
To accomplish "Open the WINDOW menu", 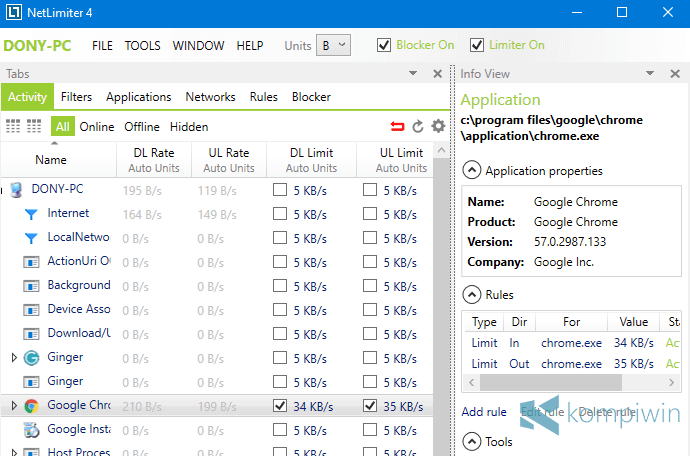I will [198, 45].
